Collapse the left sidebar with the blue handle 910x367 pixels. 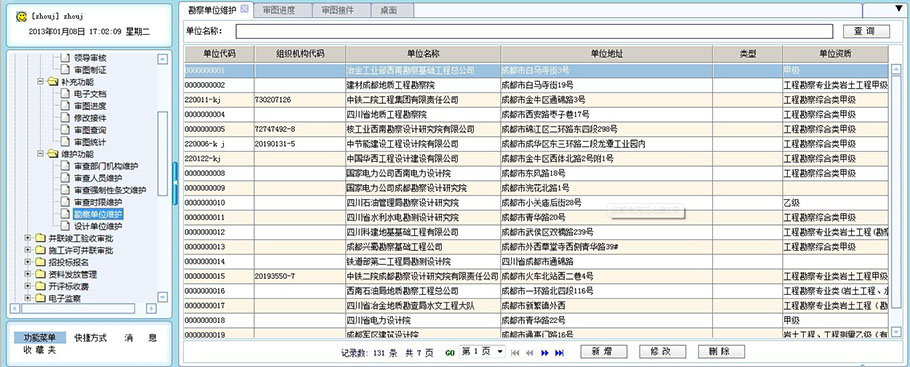click(175, 184)
